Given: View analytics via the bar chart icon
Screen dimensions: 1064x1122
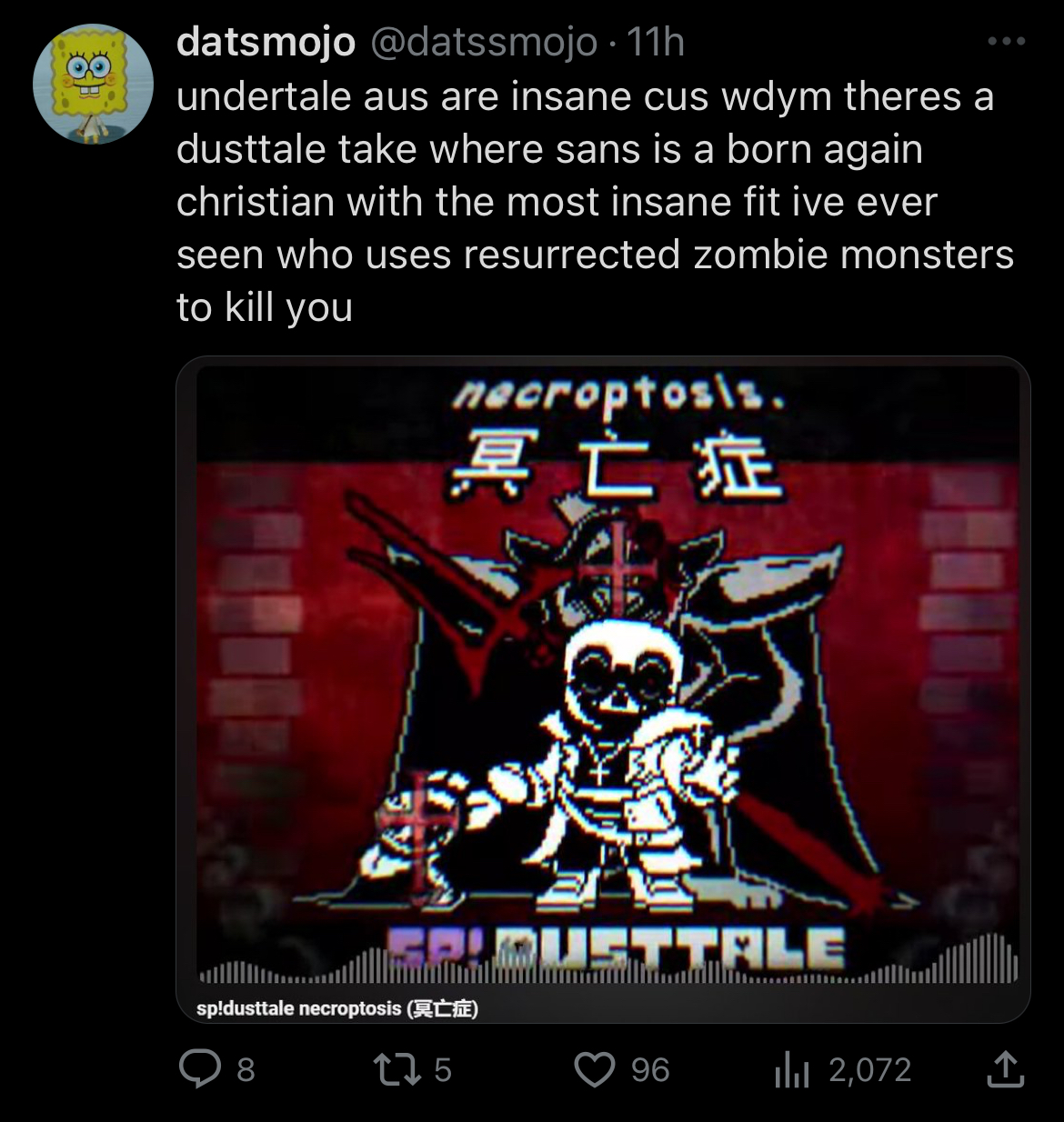Looking at the screenshot, I should point(791,1070).
